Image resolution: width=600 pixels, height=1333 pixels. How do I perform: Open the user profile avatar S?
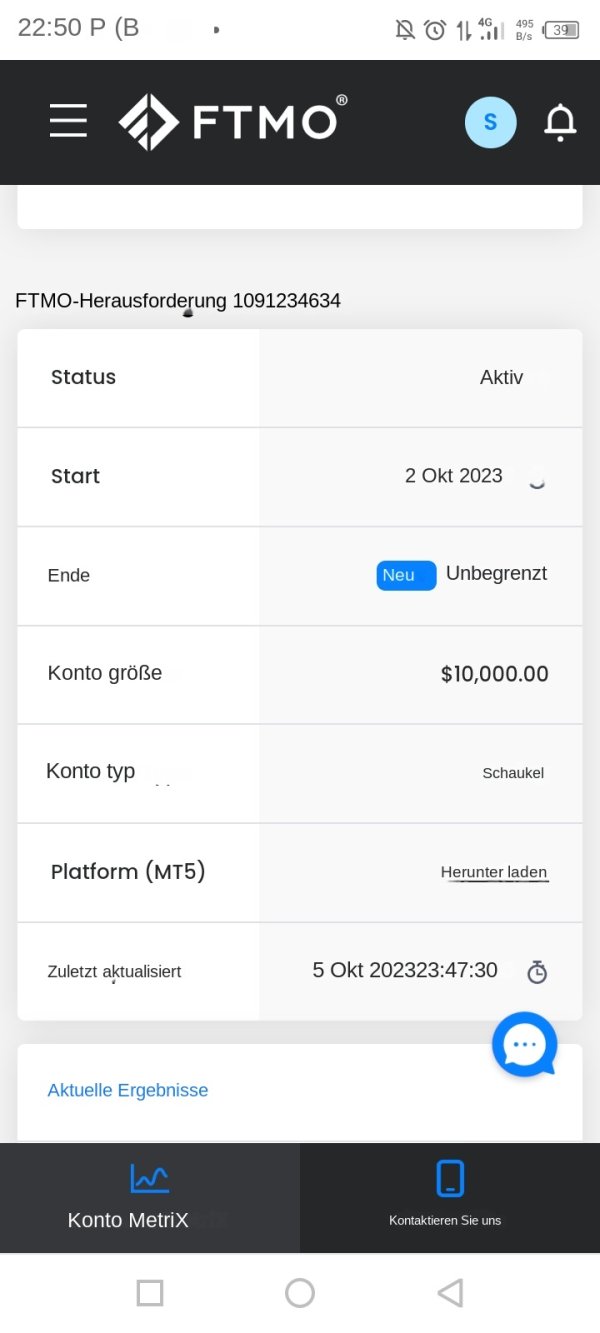[x=490, y=122]
